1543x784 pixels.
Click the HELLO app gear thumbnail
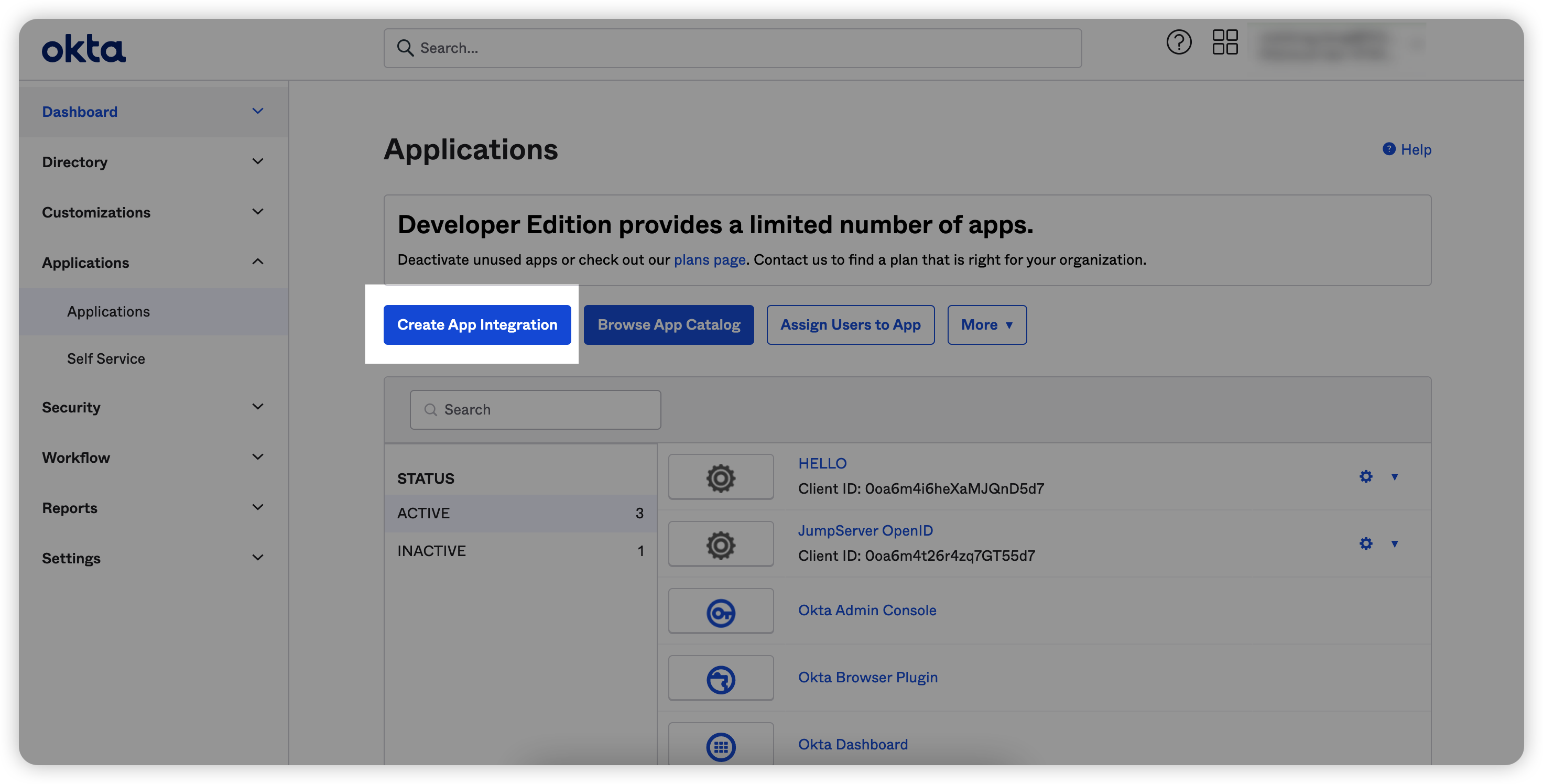[721, 477]
